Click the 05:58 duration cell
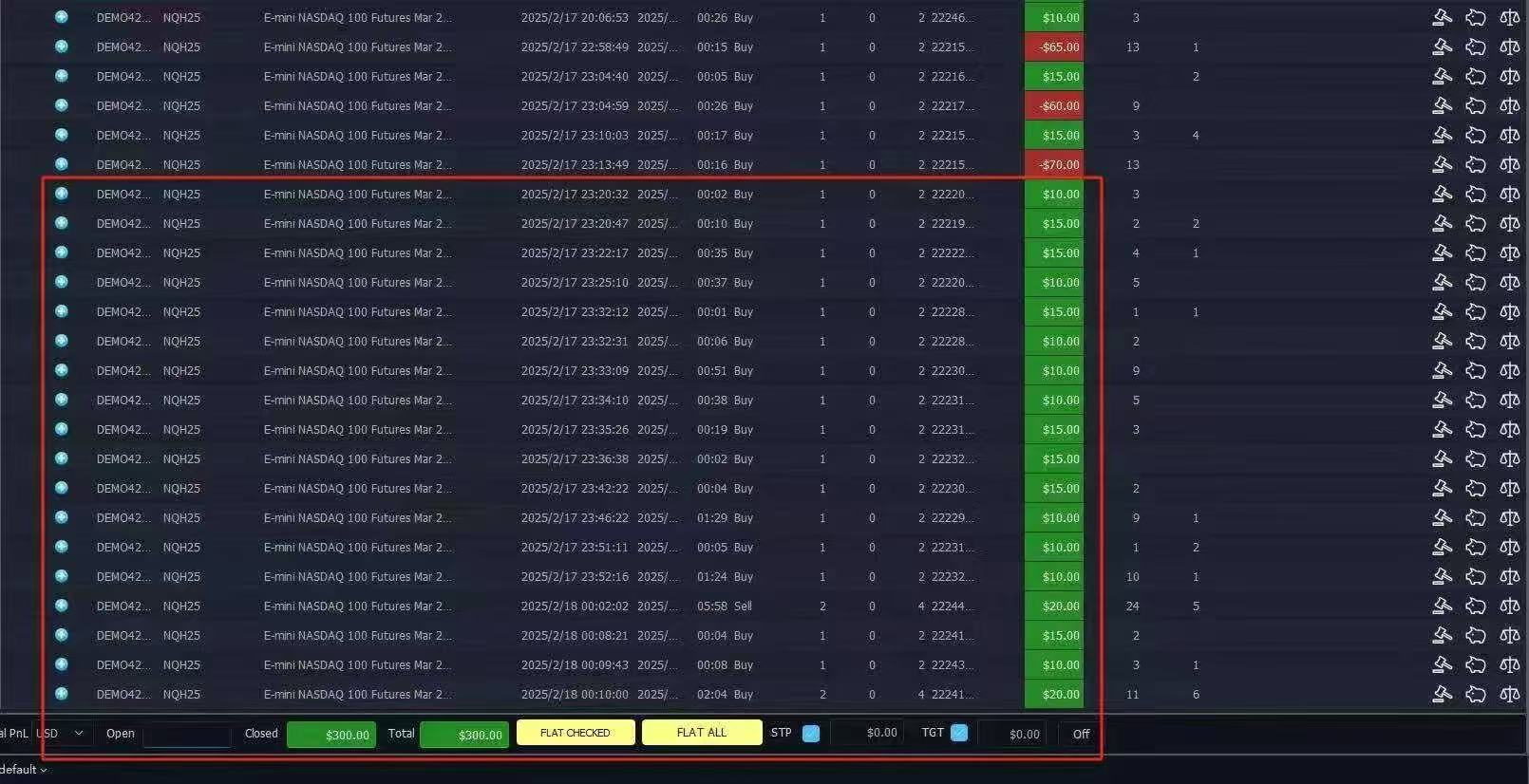Viewport: 1529px width, 784px height. 712,606
